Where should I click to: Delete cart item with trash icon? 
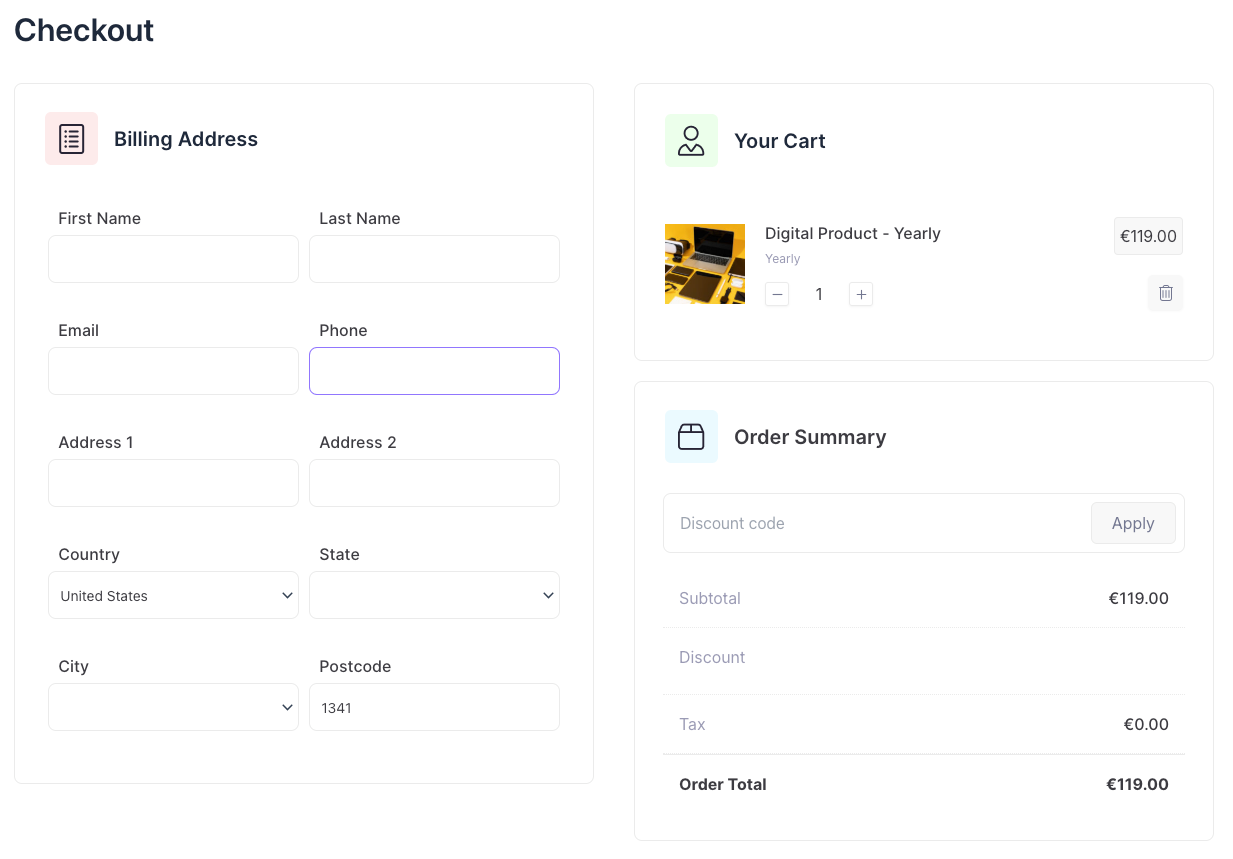click(x=1165, y=293)
